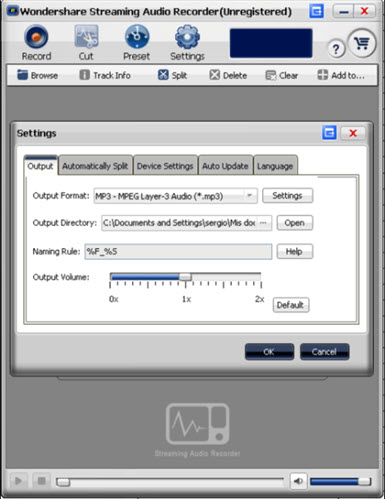Image resolution: width=385 pixels, height=500 pixels.
Task: Click the Output Volume slider handle
Action: [x=185, y=277]
